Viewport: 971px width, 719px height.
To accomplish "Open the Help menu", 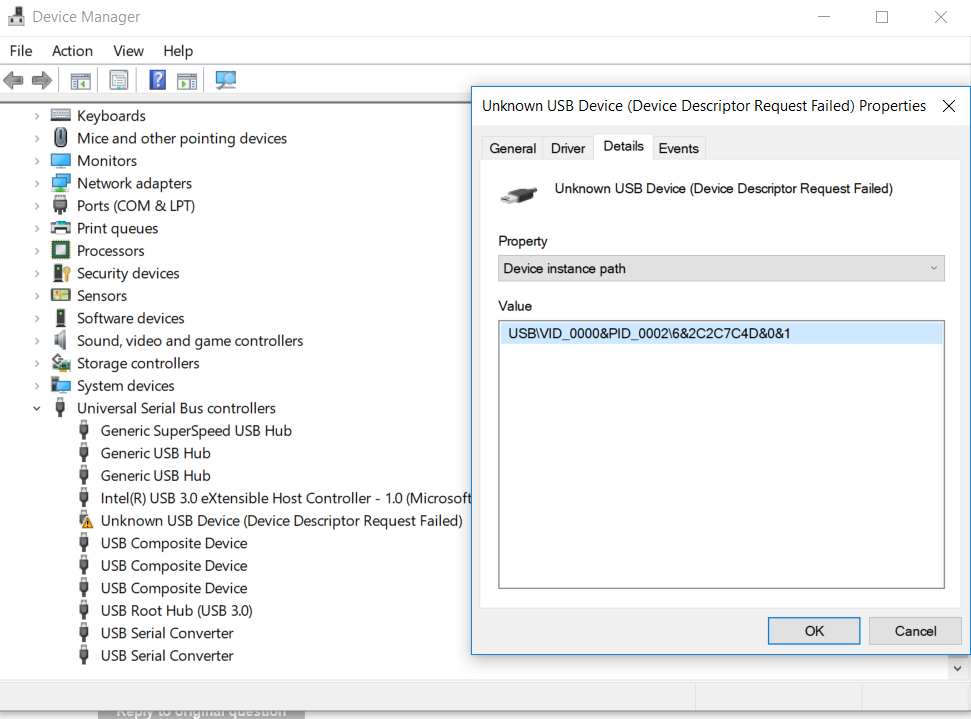I will tap(178, 51).
